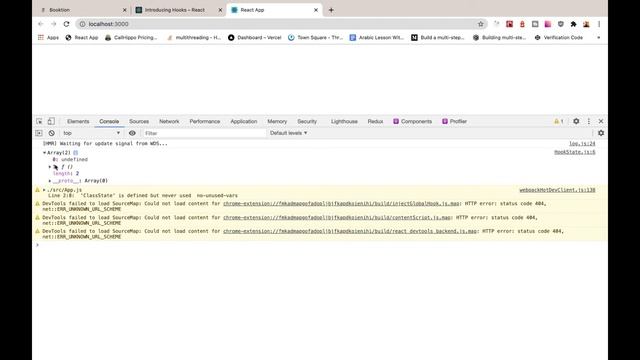Open the injectGlobalHook.js.map link
The height and width of the screenshot is (360, 640).
click(x=341, y=203)
